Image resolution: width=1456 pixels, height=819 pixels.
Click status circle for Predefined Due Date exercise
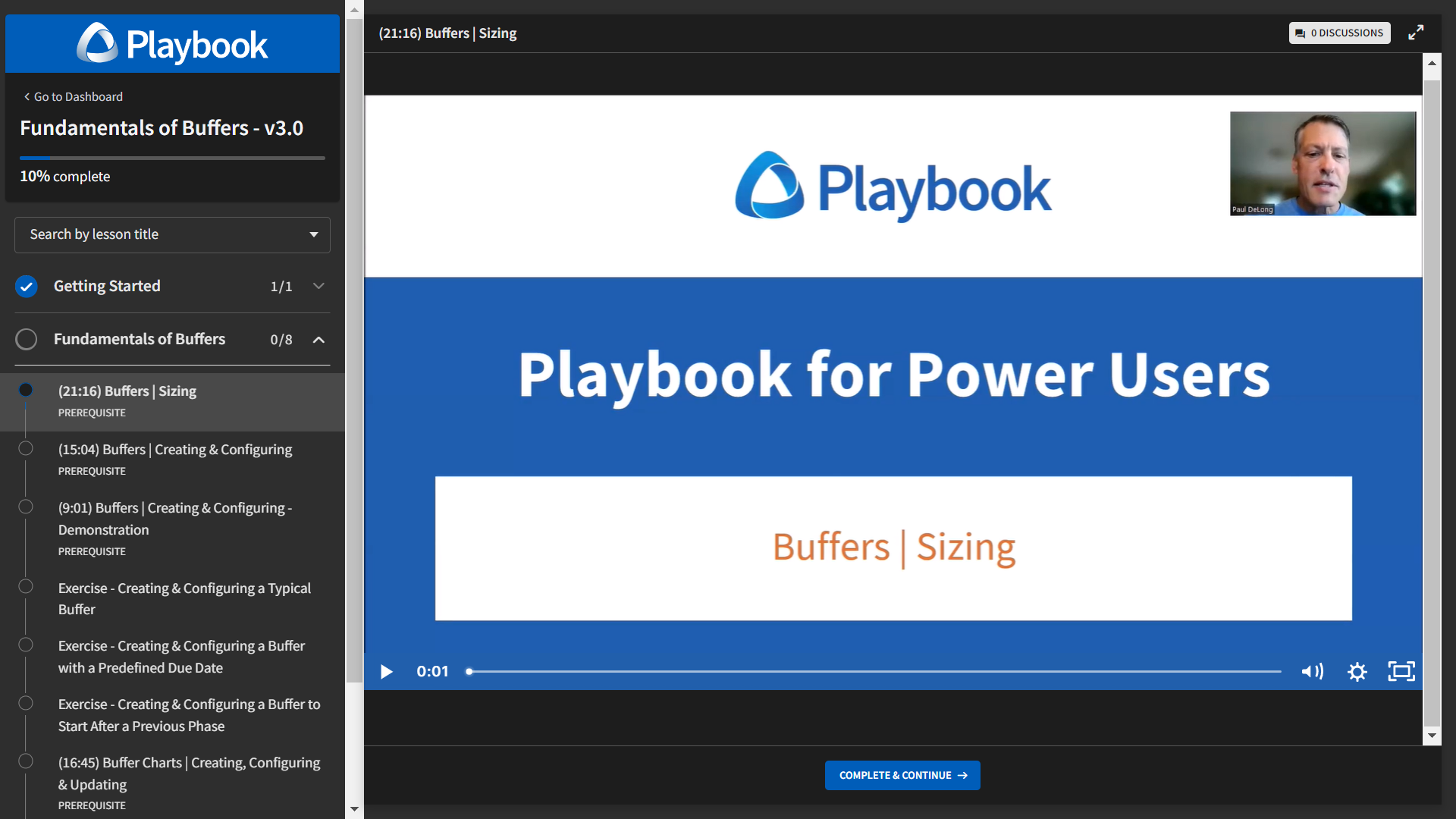click(x=26, y=645)
